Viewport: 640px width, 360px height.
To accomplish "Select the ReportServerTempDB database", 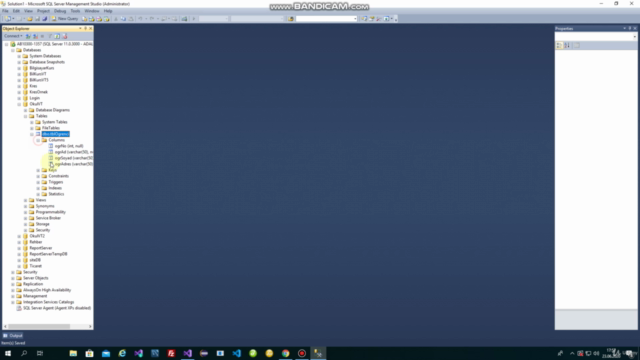I will (x=48, y=254).
